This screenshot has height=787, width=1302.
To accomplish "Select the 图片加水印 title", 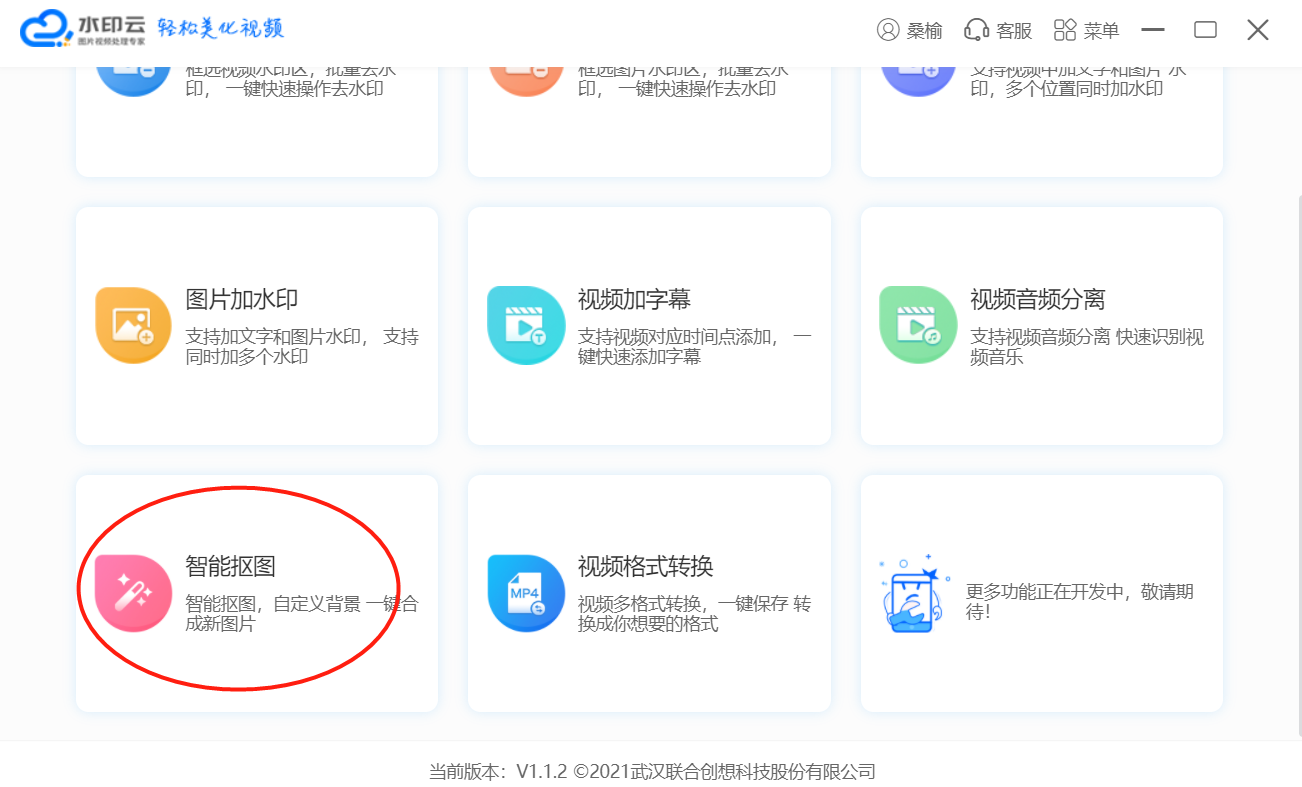I will coord(242,299).
